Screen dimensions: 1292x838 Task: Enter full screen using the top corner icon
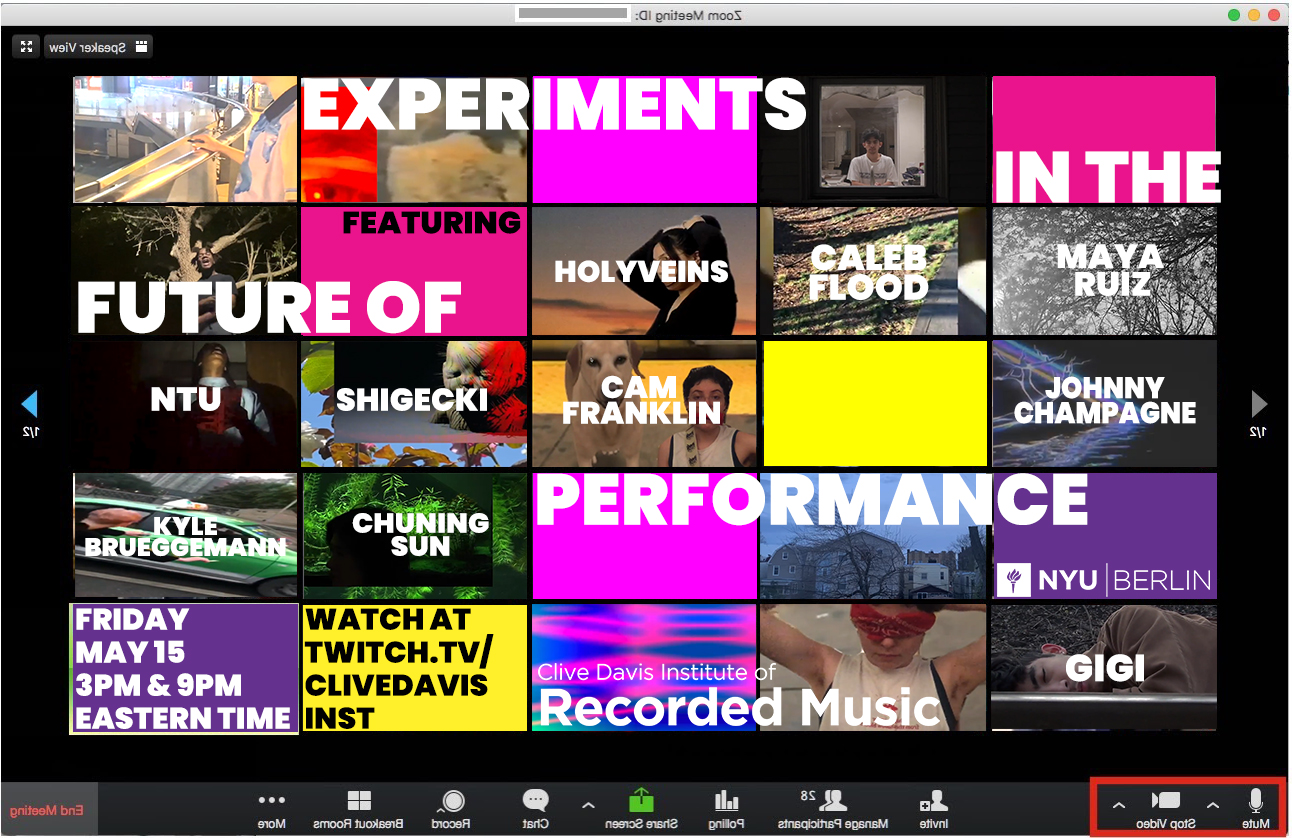coord(27,47)
